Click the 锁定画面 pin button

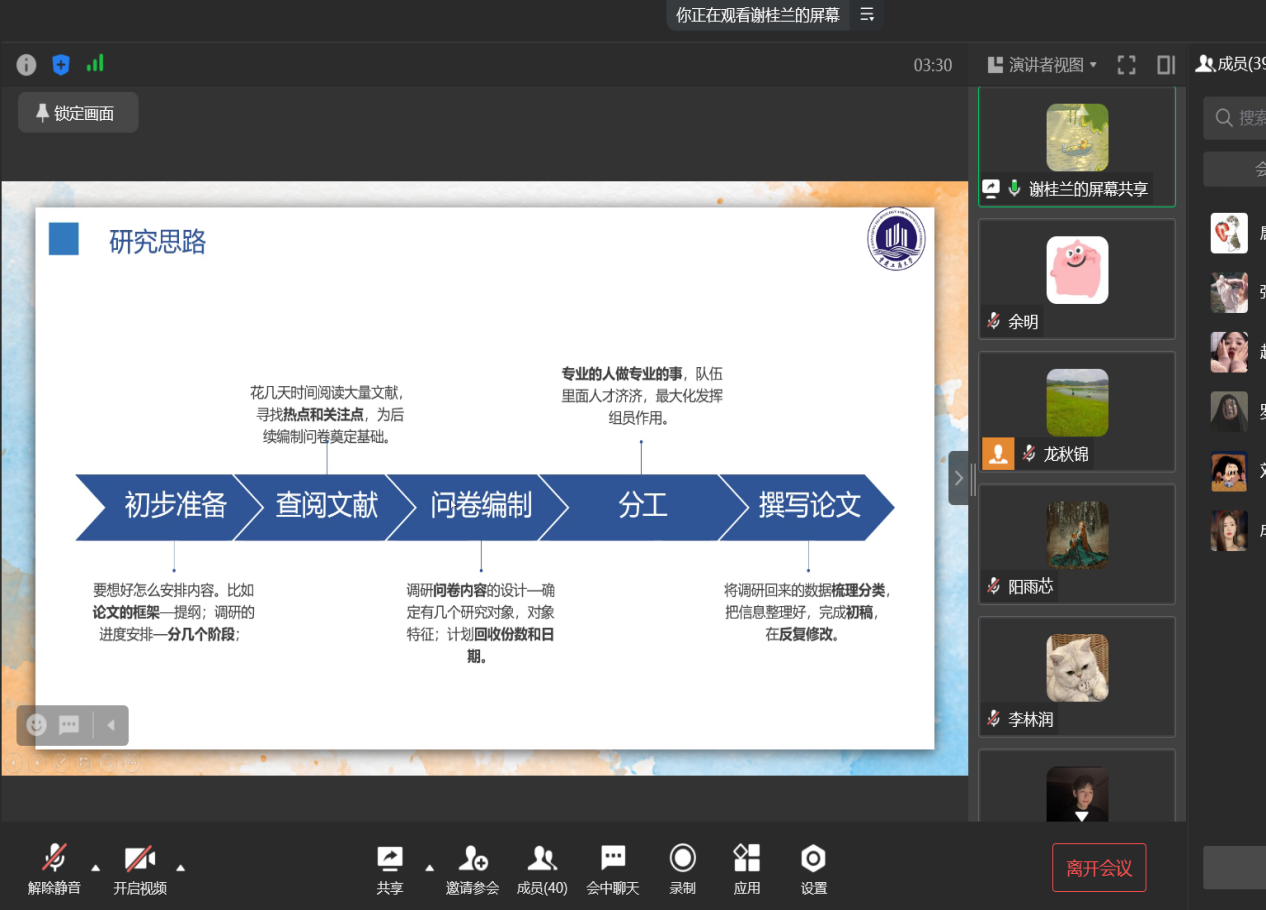point(77,113)
